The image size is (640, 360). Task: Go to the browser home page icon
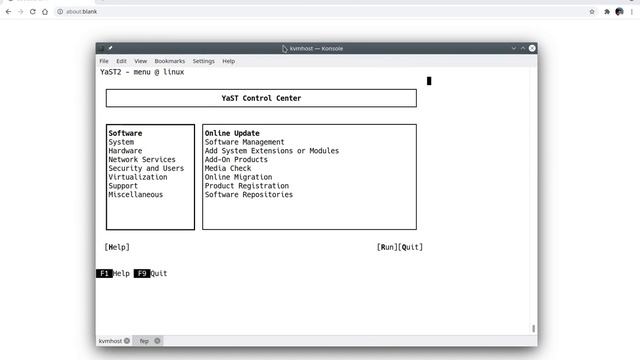45,12
